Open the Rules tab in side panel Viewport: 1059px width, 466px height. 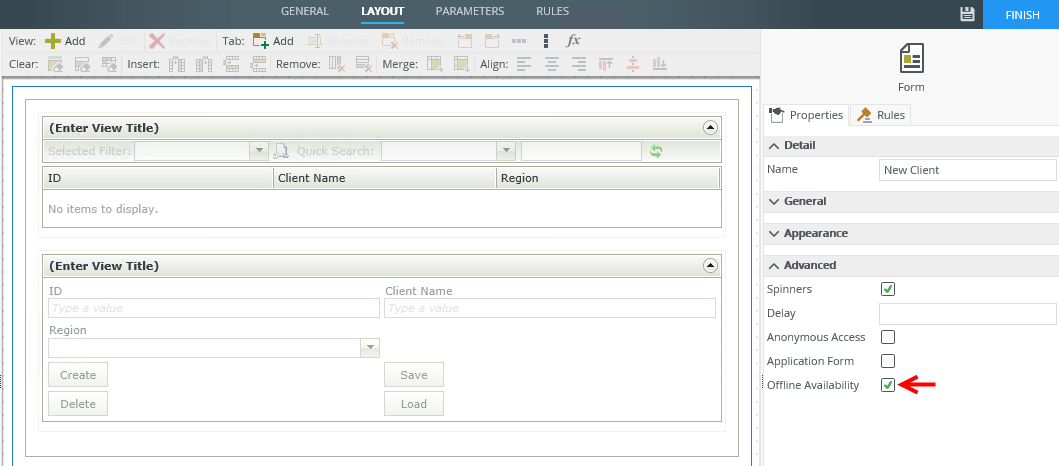click(x=880, y=115)
